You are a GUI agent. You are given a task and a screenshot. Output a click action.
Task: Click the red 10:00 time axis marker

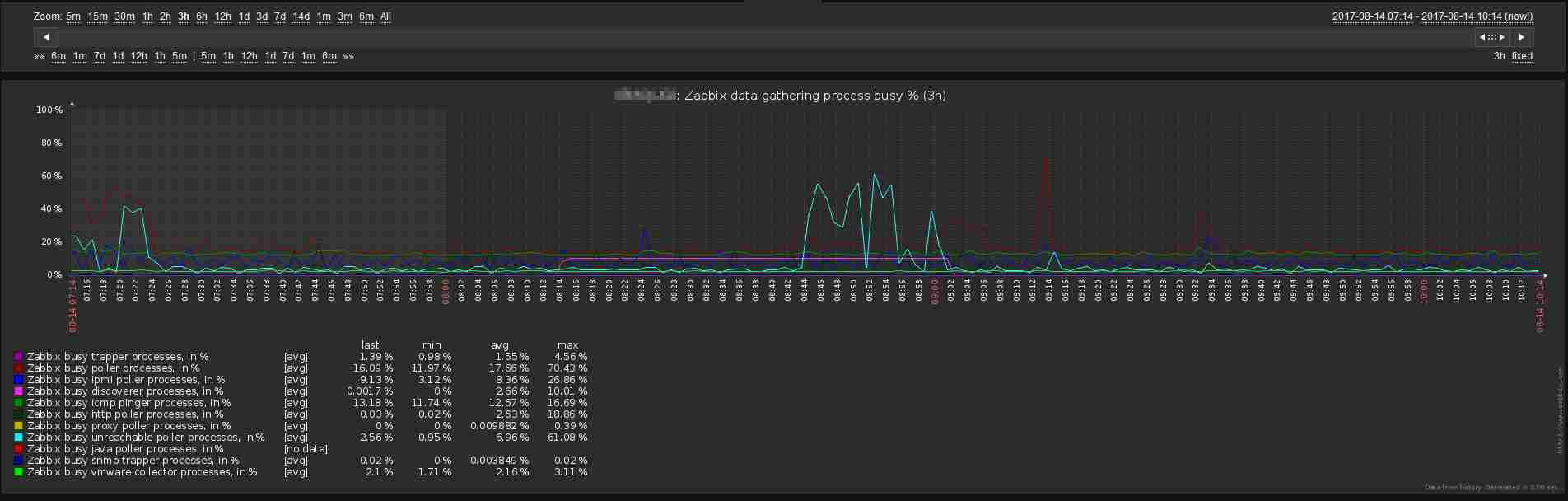pyautogui.click(x=1423, y=292)
